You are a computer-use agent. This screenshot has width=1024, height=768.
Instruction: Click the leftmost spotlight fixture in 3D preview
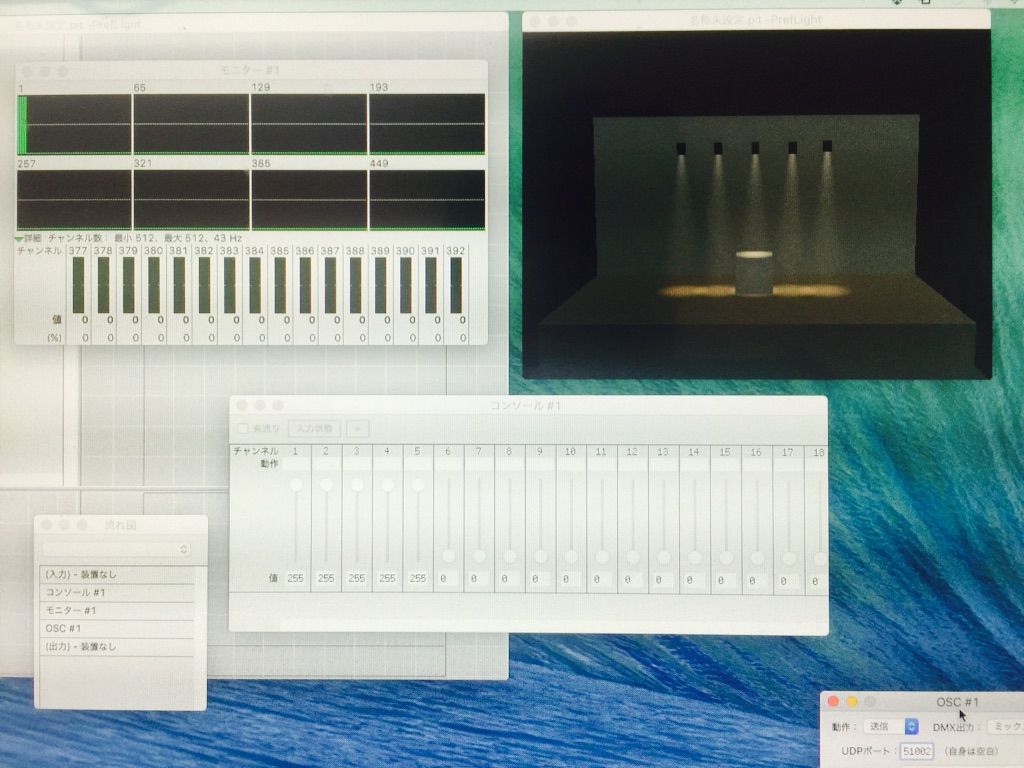681,149
